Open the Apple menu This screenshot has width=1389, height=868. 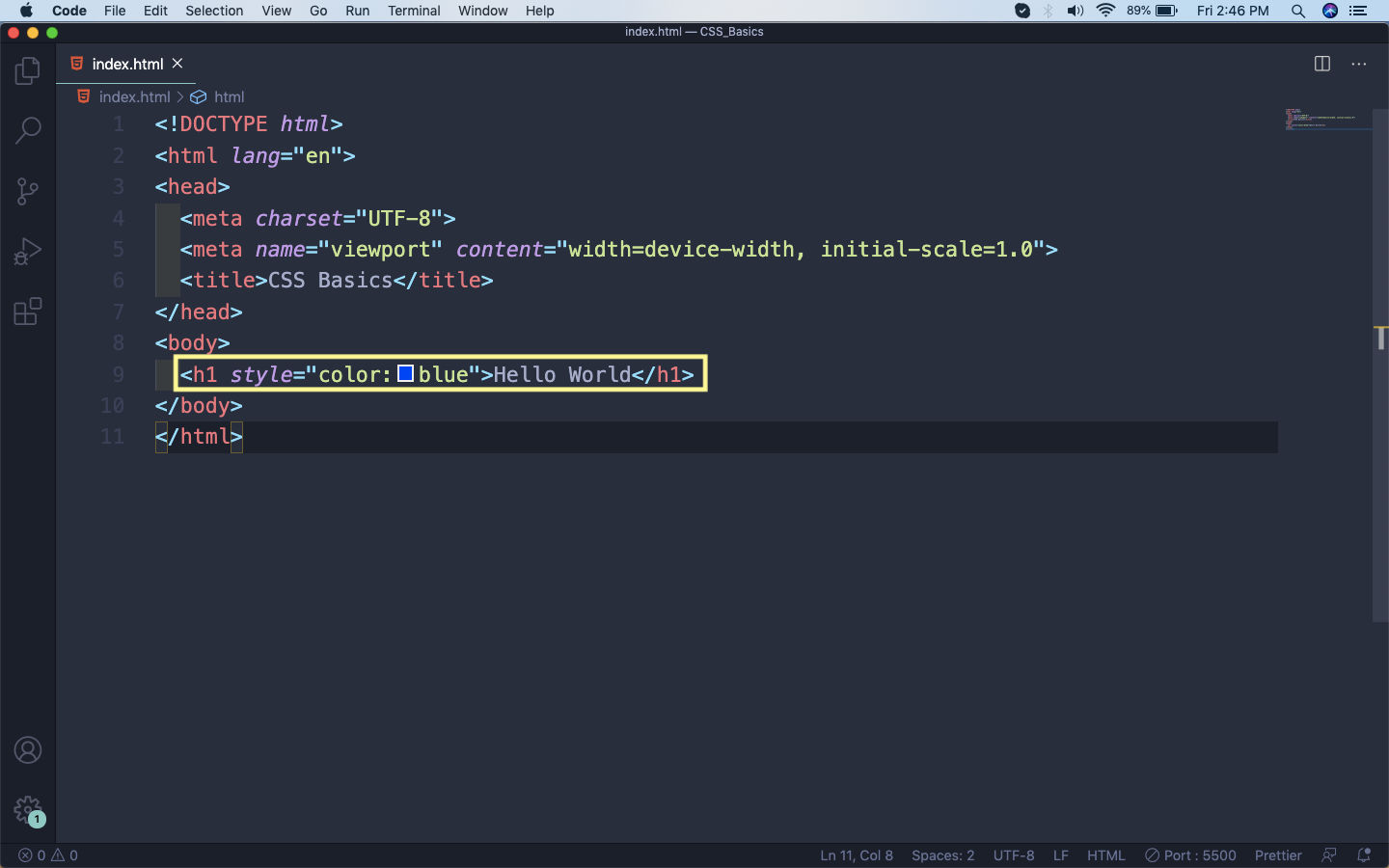click(x=26, y=11)
